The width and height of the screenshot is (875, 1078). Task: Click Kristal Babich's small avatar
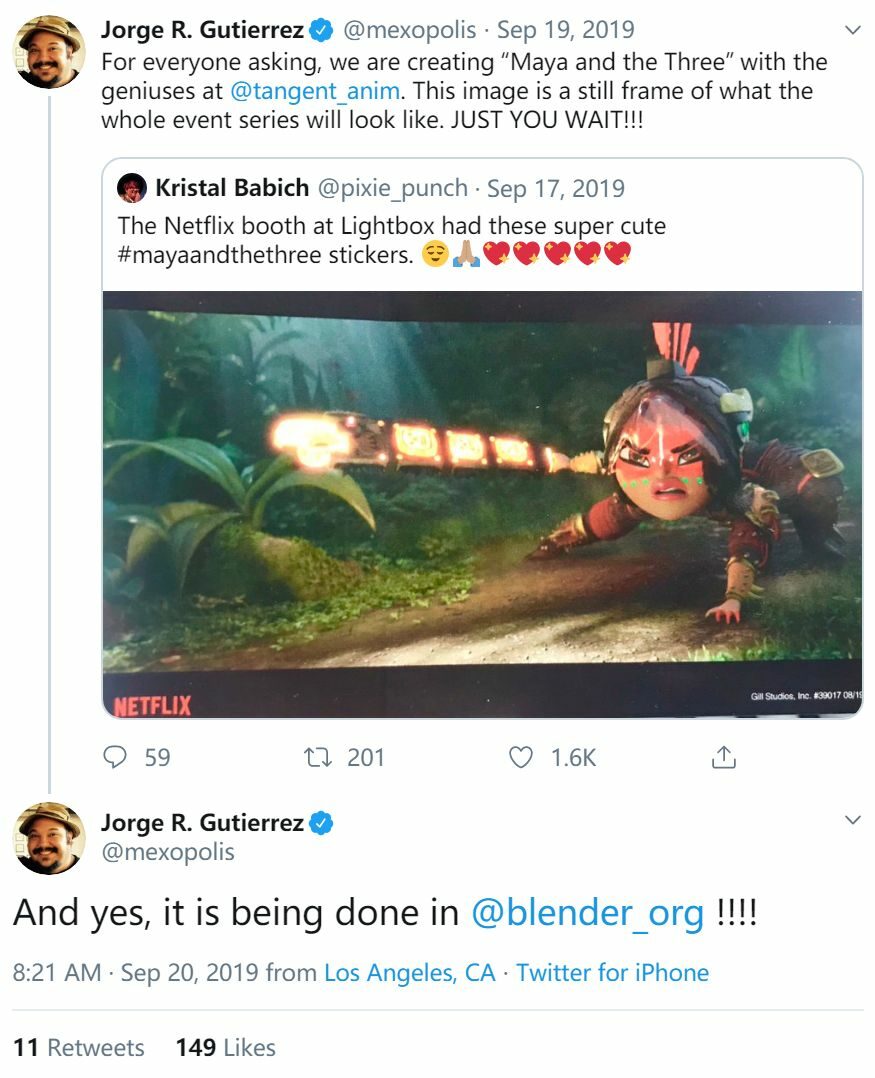point(132,187)
